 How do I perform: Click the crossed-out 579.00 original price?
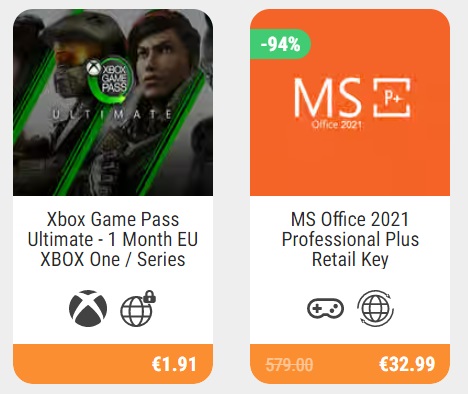pos(289,364)
